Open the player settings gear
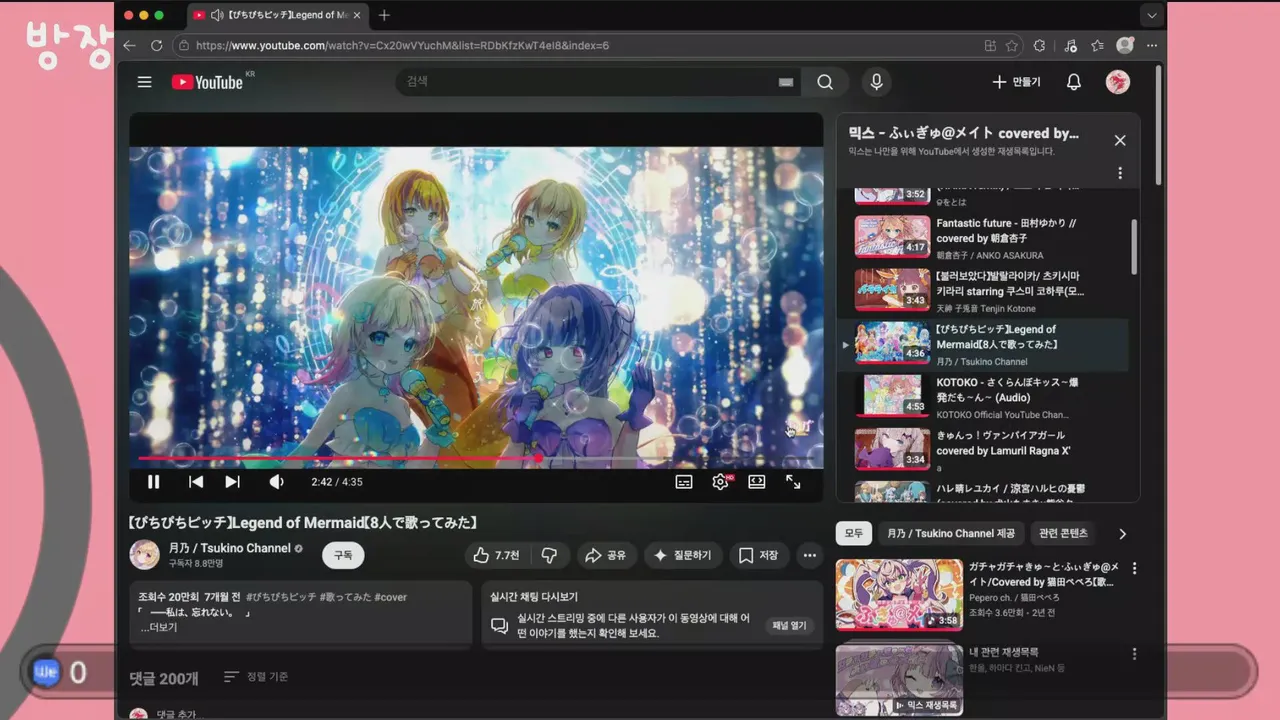 pyautogui.click(x=720, y=482)
